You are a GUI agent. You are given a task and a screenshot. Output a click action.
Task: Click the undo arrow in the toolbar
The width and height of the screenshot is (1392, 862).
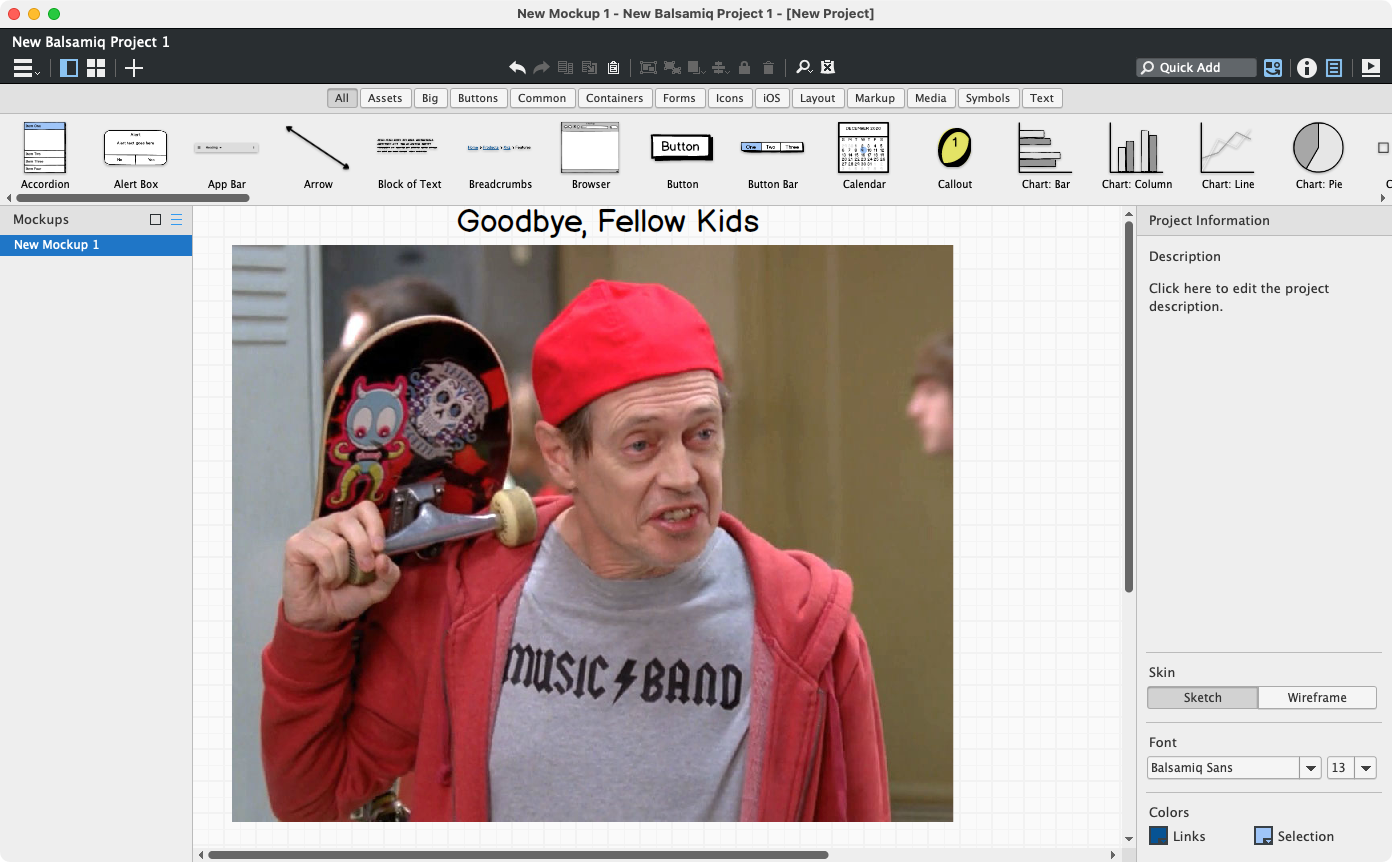[x=517, y=68]
